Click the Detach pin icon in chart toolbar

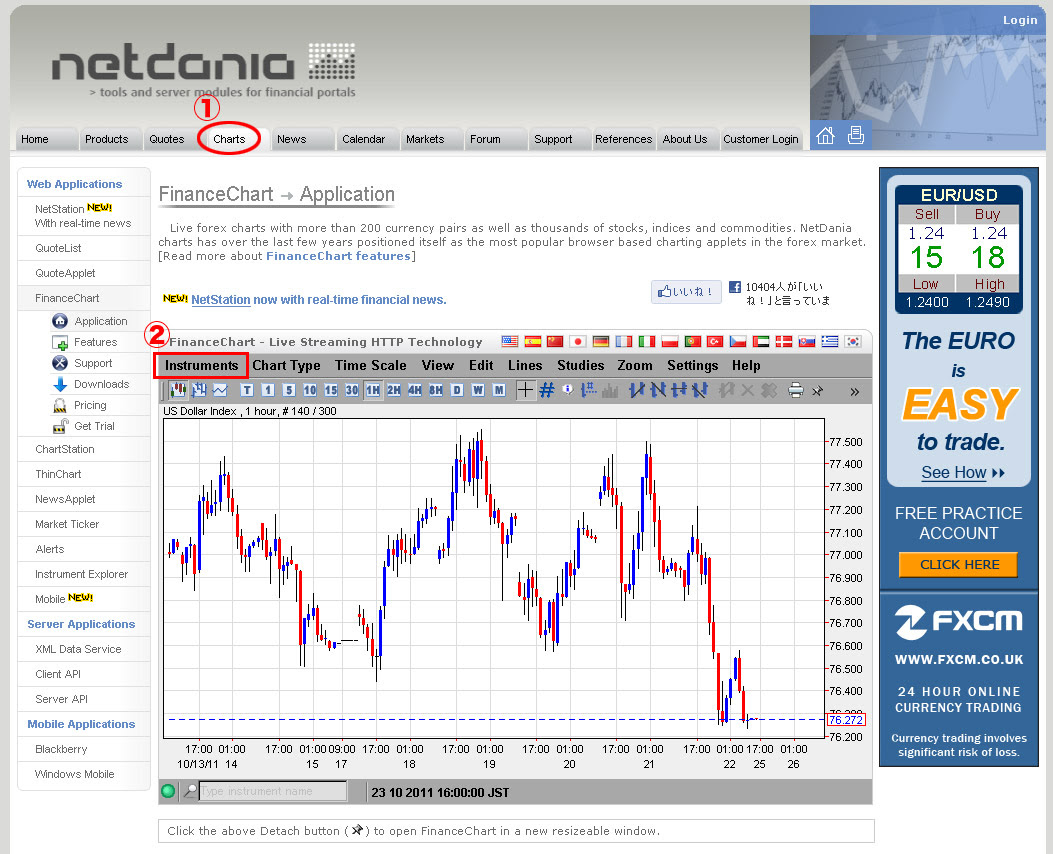[817, 391]
